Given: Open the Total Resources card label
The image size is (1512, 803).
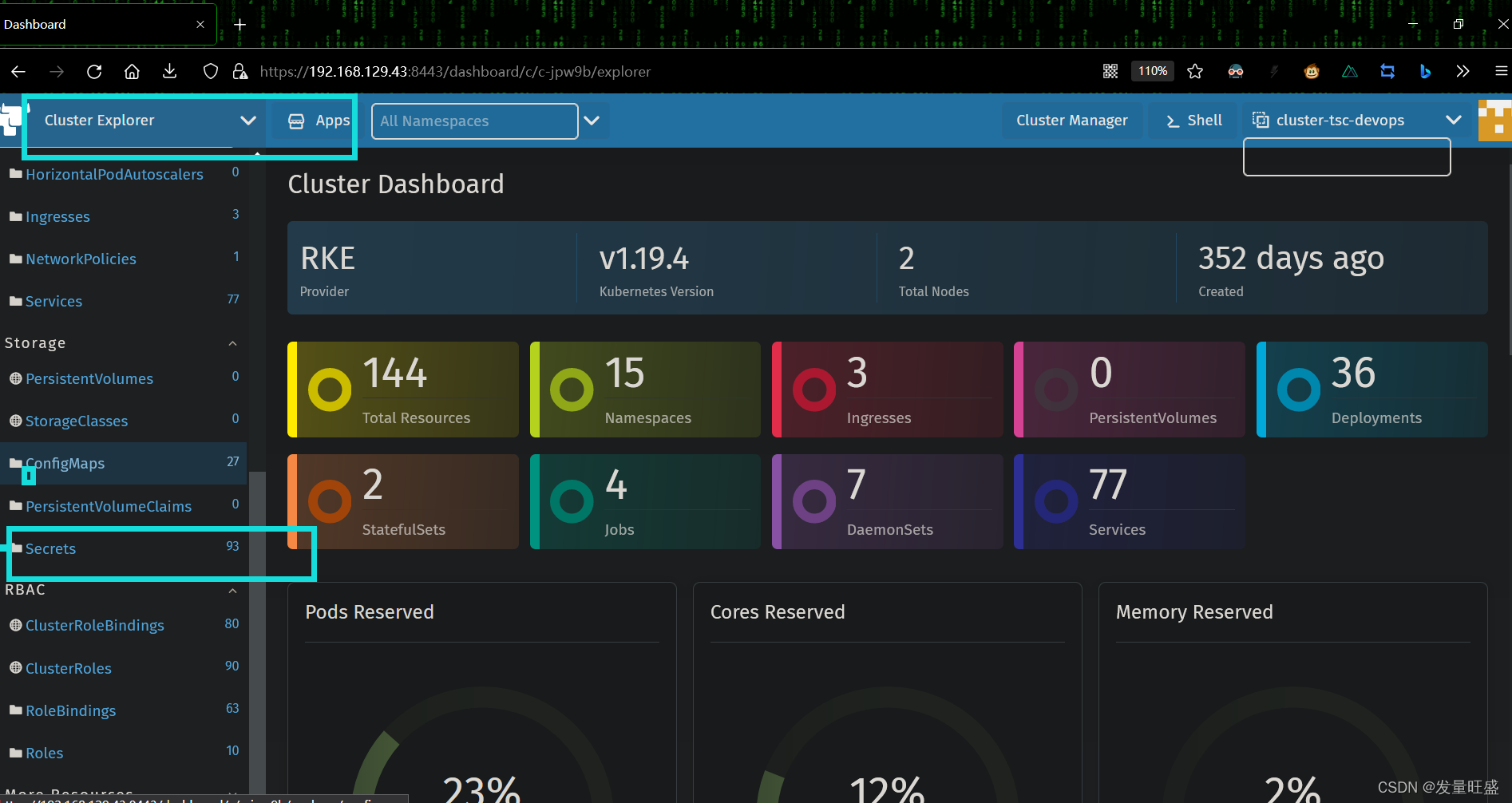Looking at the screenshot, I should [416, 417].
